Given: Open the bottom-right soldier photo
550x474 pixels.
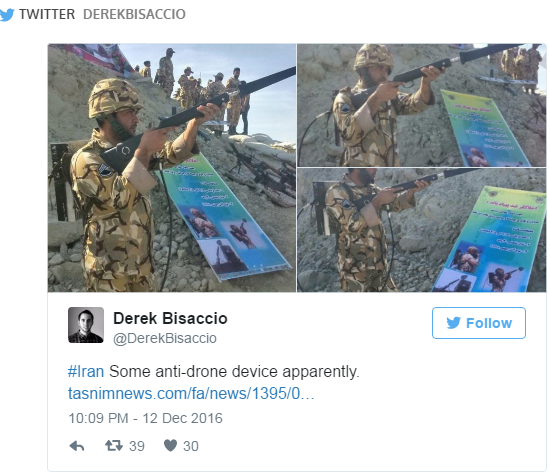Looking at the screenshot, I should (x=422, y=230).
